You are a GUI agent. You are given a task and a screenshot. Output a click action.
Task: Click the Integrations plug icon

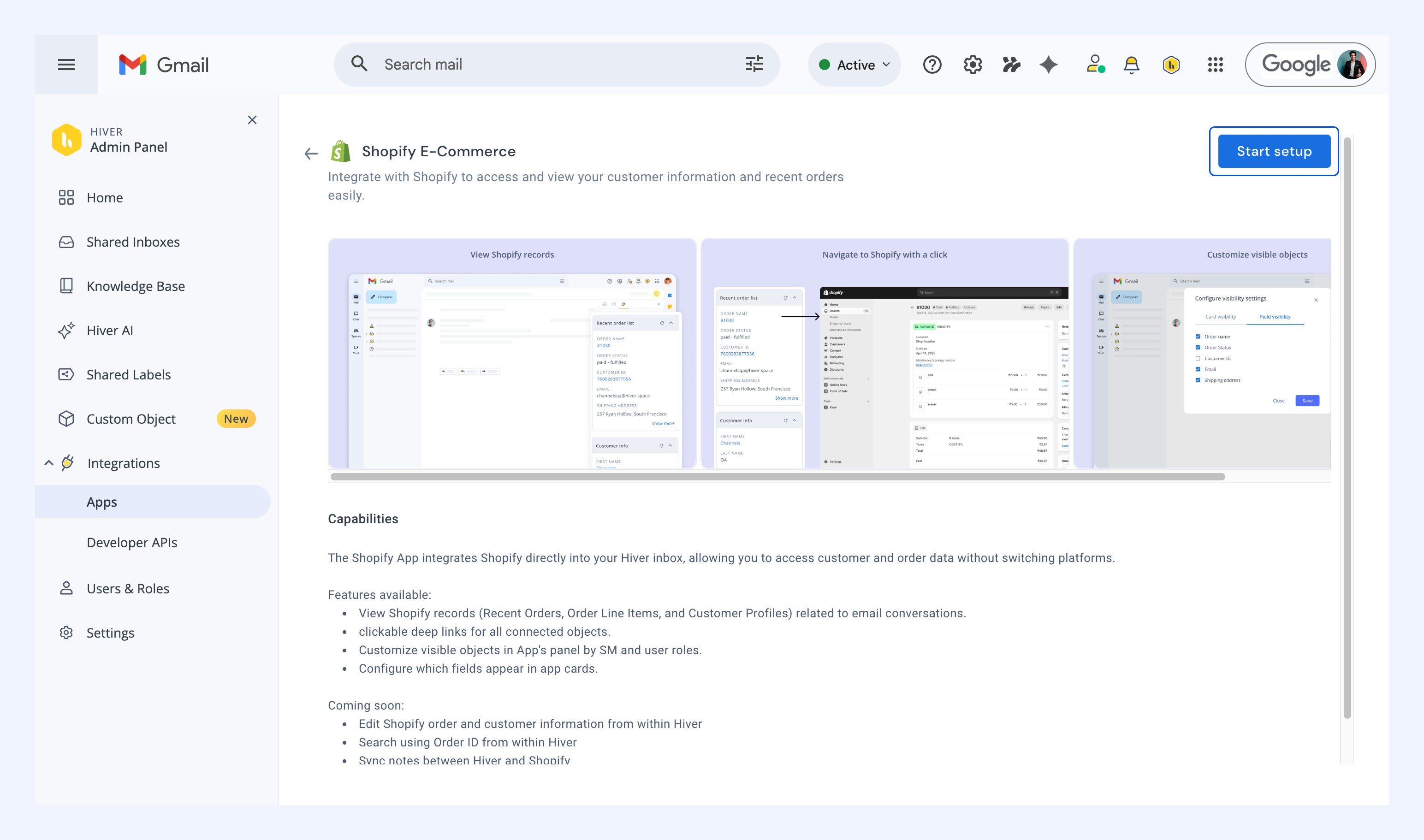[67, 462]
